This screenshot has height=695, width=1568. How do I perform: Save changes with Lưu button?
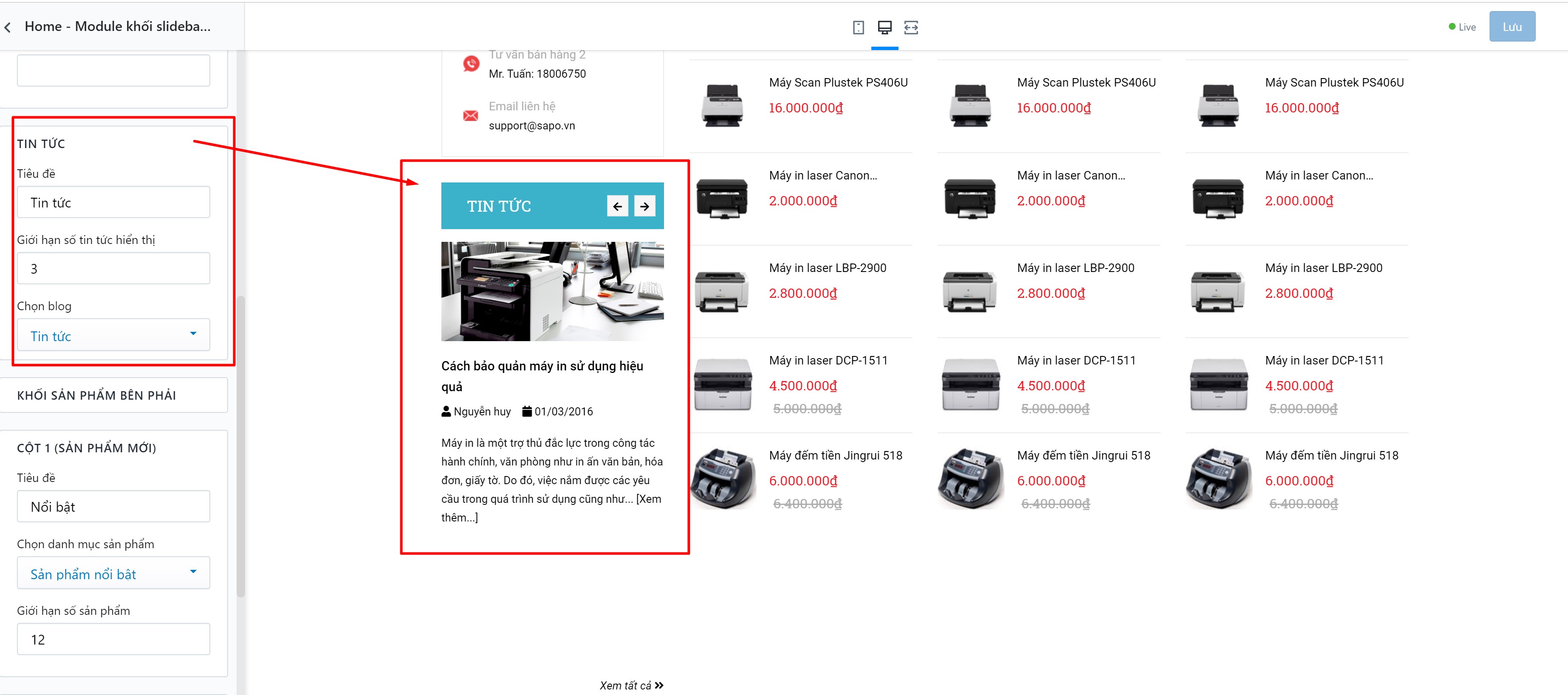pos(1512,27)
